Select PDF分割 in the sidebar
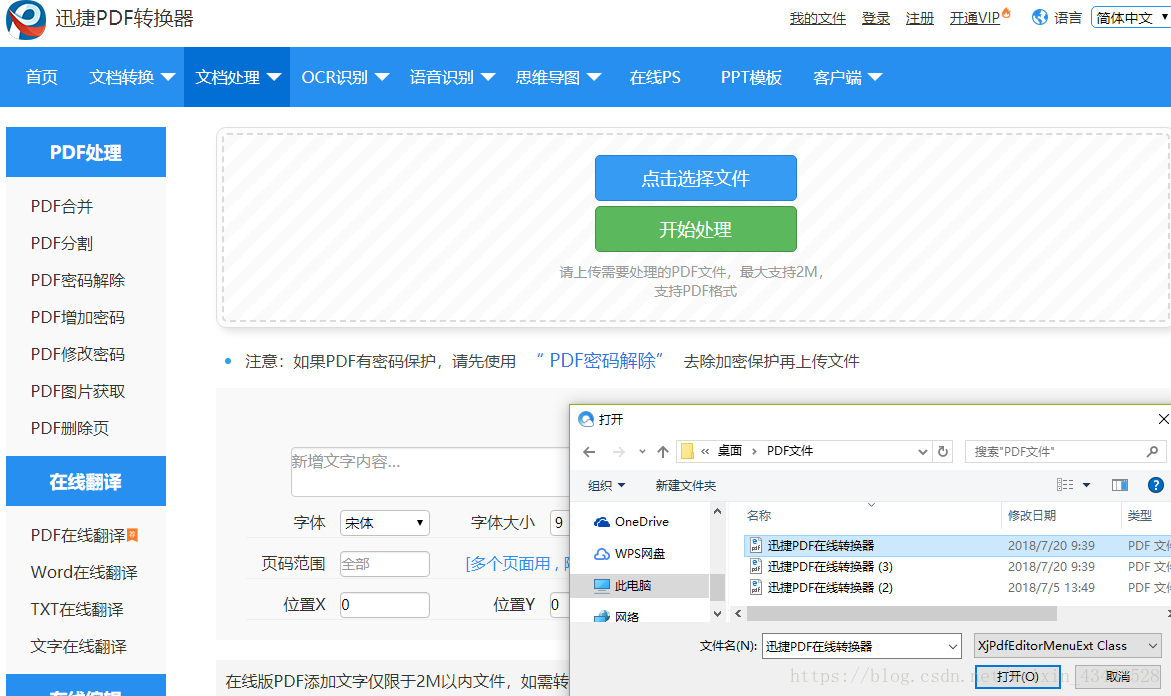The height and width of the screenshot is (696, 1171). coord(62,243)
